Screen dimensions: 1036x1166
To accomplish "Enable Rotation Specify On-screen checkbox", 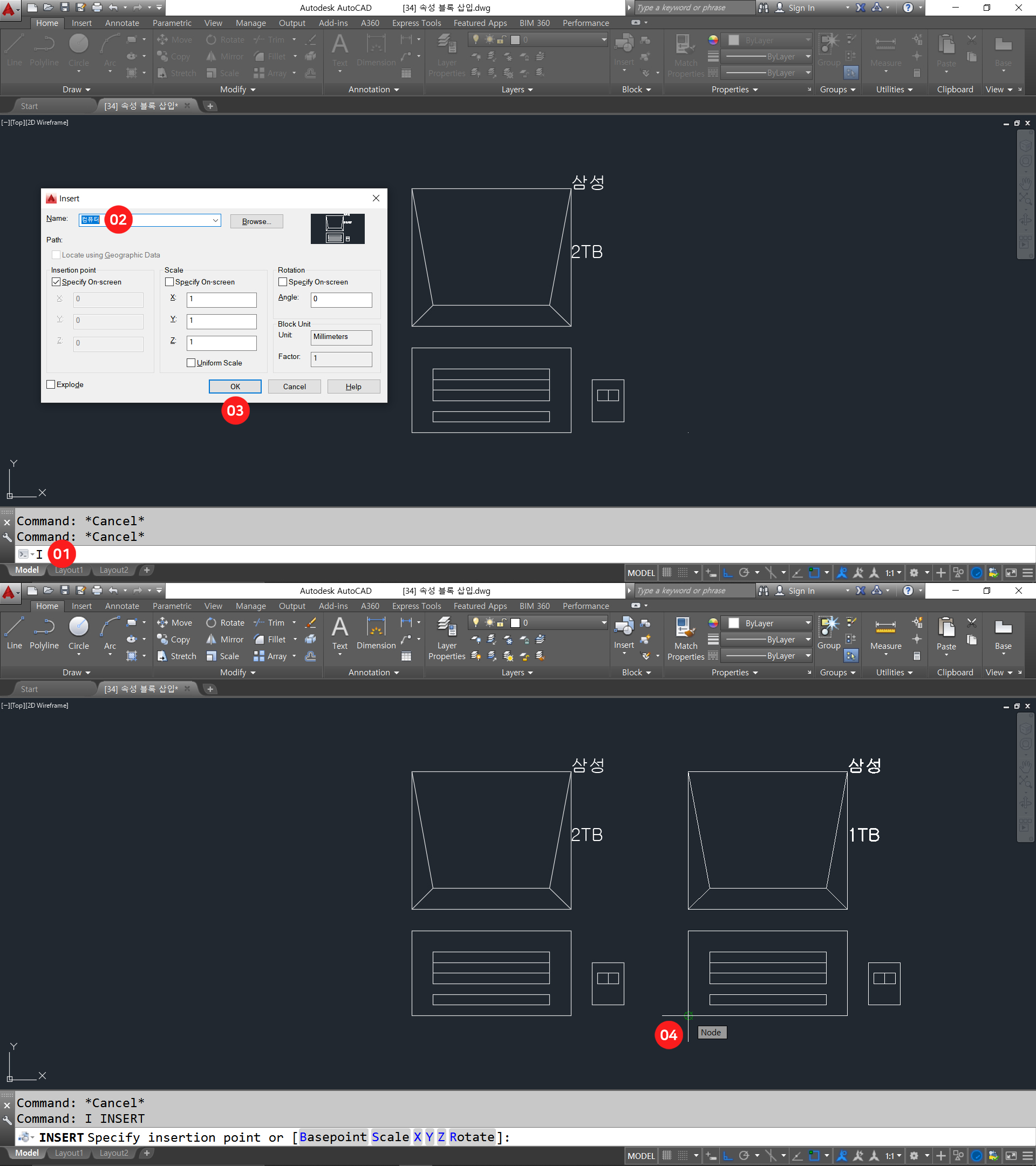I will (282, 282).
